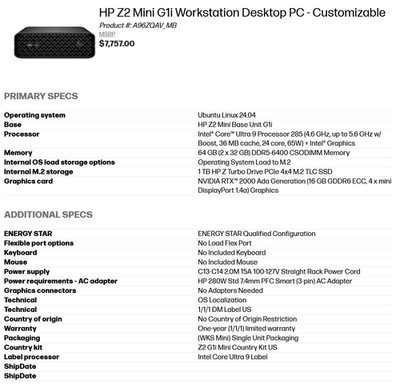Click No Included Mouse value

(x=228, y=262)
